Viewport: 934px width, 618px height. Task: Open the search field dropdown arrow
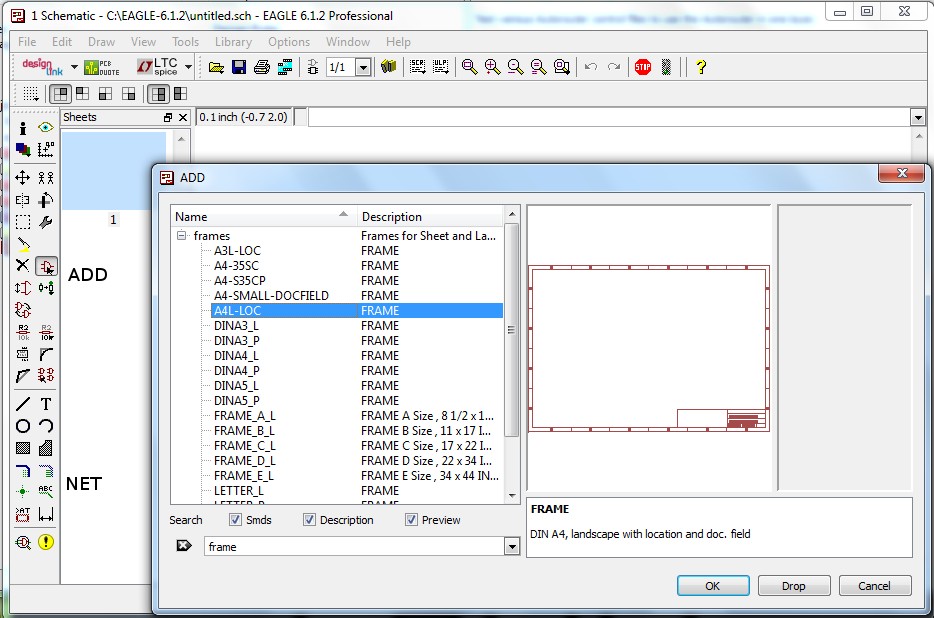(512, 547)
